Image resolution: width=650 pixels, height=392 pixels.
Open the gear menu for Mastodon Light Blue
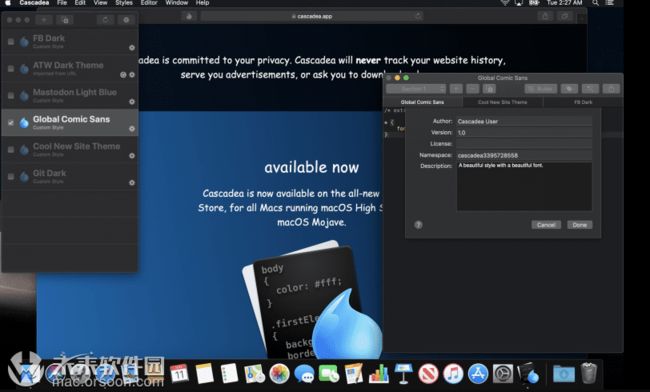(x=132, y=102)
